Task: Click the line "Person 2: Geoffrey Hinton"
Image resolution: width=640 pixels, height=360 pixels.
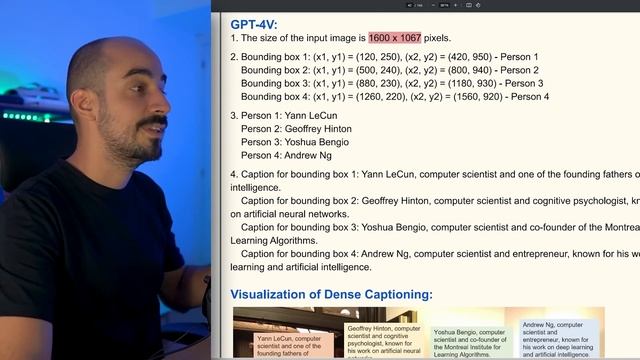Action: click(x=296, y=129)
